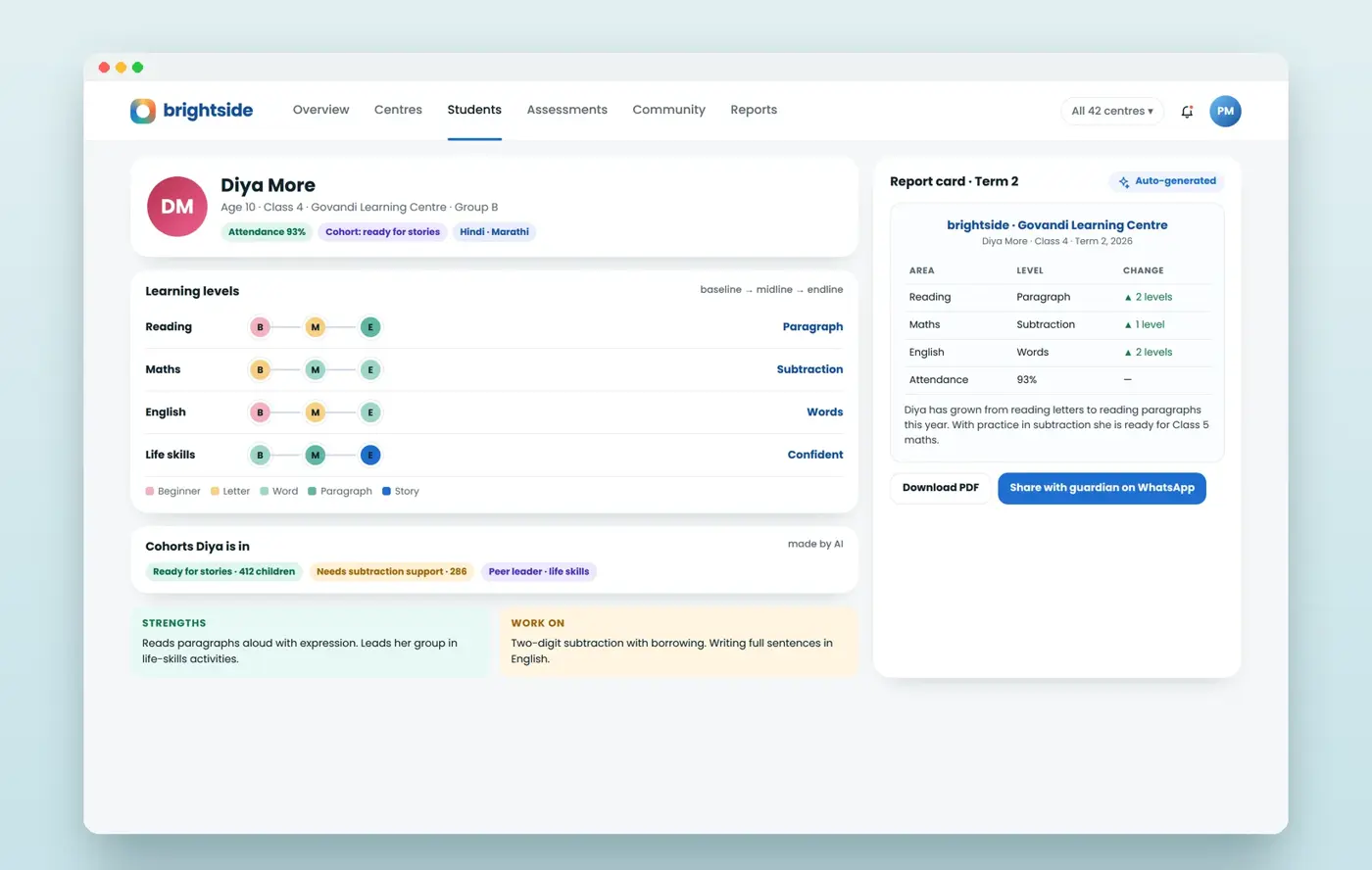Select English midline M marker
The image size is (1372, 870).
[x=315, y=412]
